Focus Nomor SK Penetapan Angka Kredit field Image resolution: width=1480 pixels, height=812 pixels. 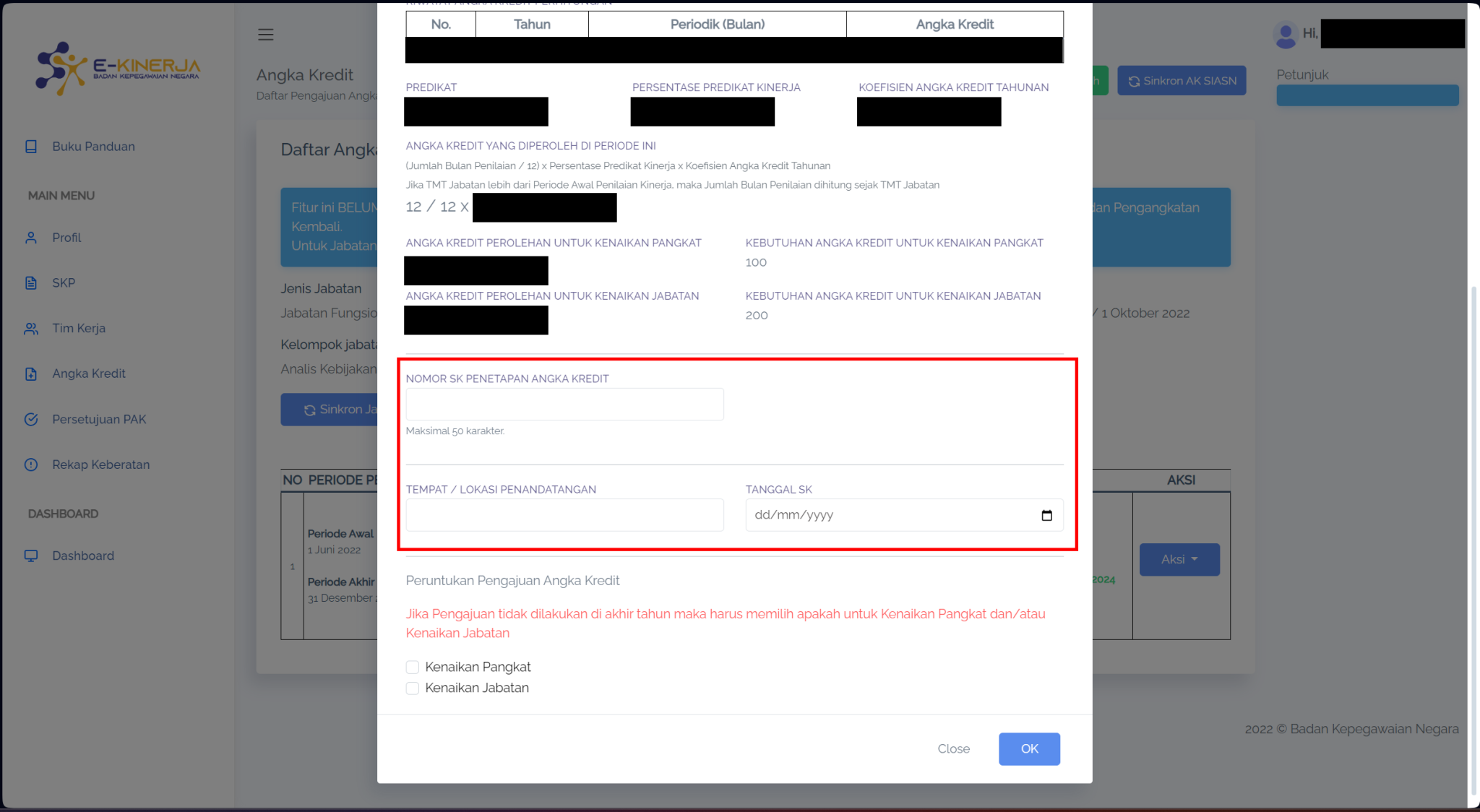[564, 405]
